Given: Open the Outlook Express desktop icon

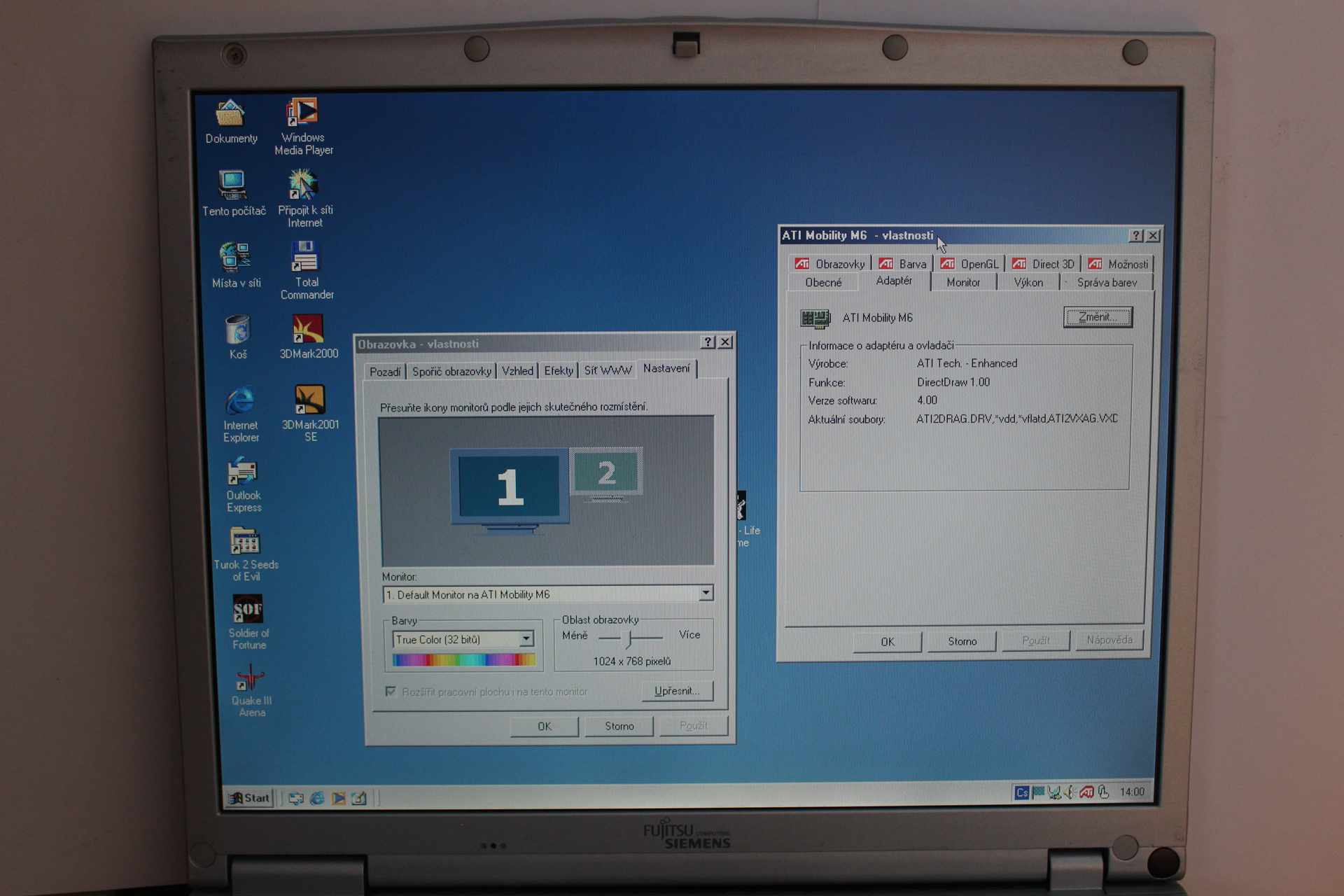Looking at the screenshot, I should click(243, 484).
